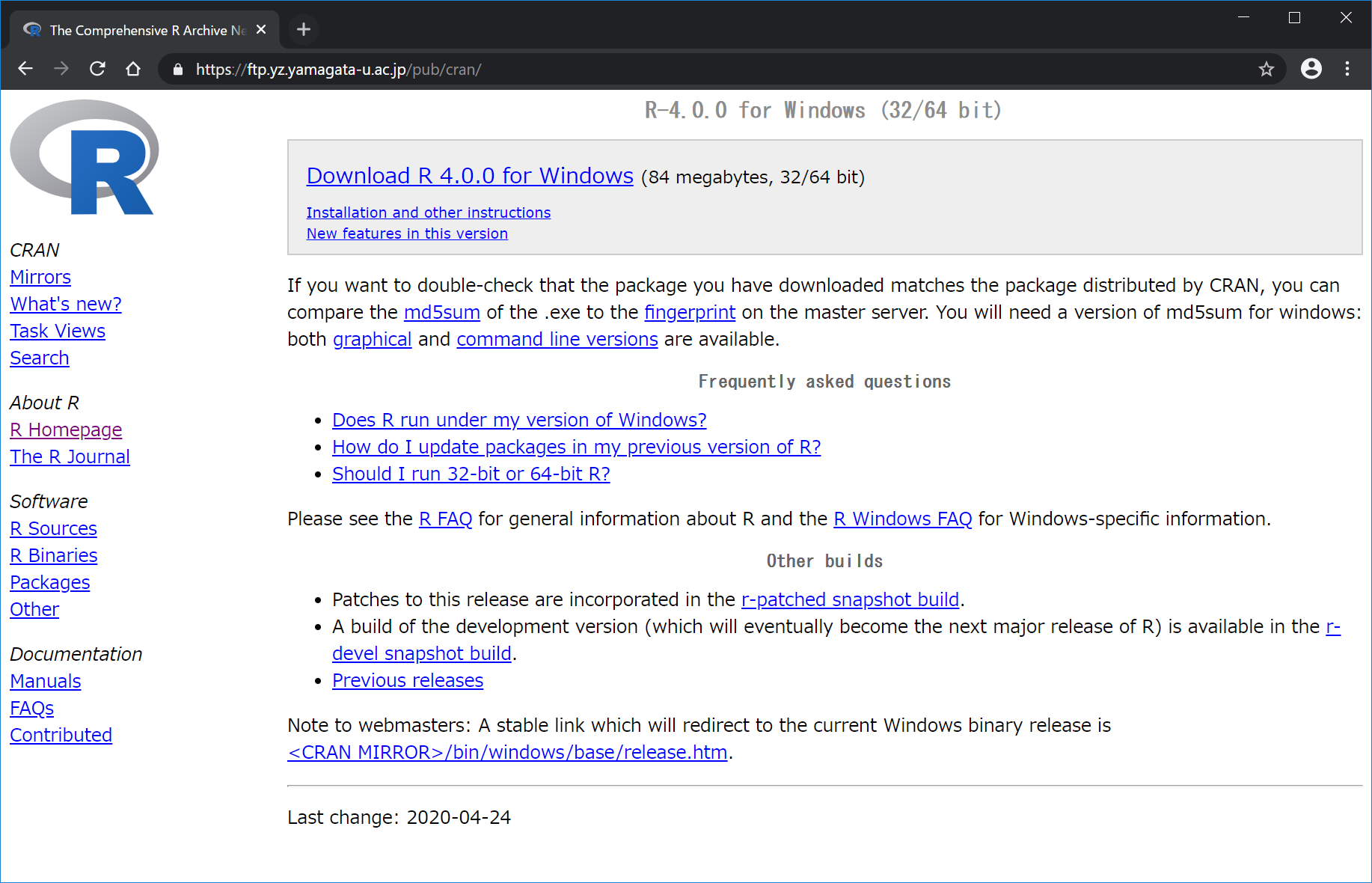This screenshot has height=883, width=1372.
Task: Open Installation and other instructions
Action: 428,213
